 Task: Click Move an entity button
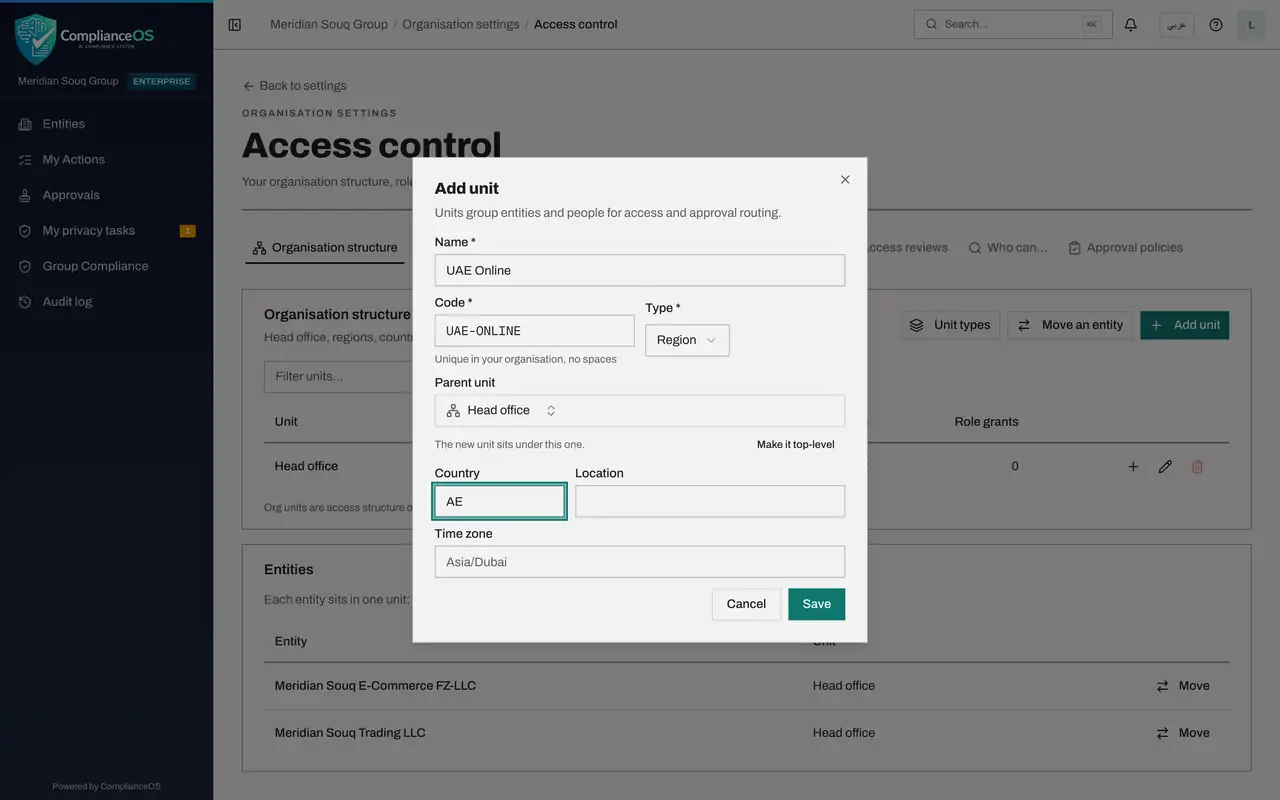[x=1069, y=325]
